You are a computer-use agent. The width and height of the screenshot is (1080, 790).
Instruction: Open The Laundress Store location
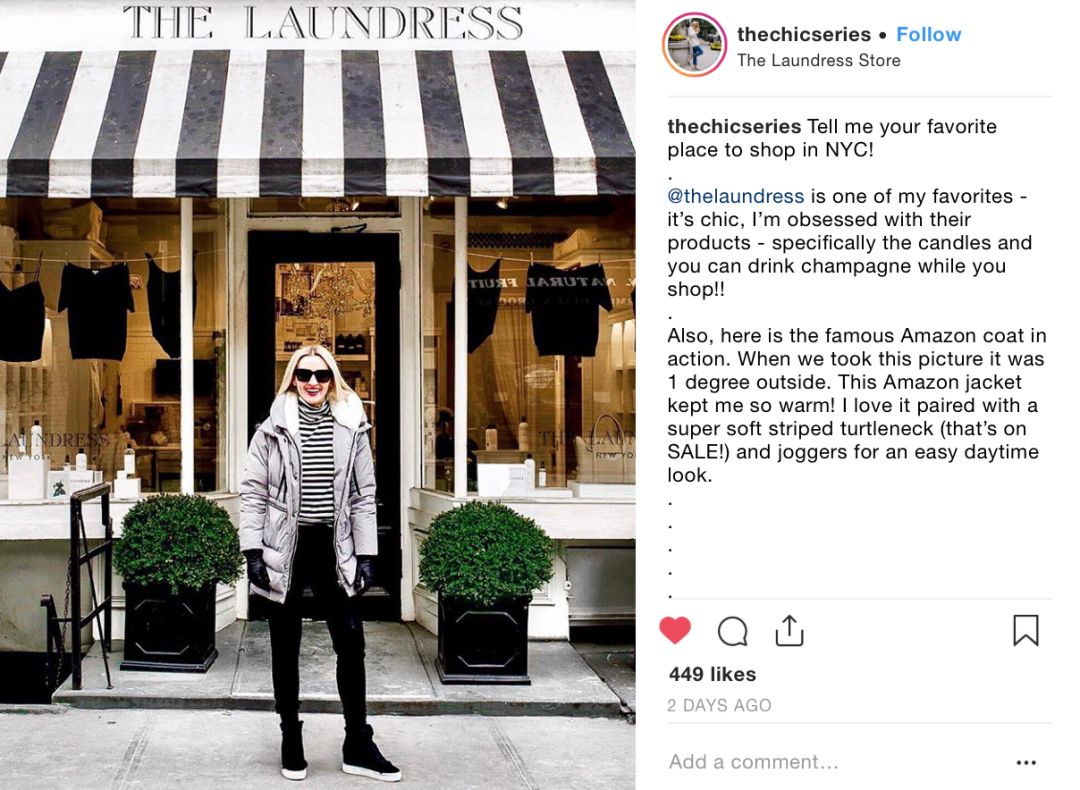[x=818, y=61]
